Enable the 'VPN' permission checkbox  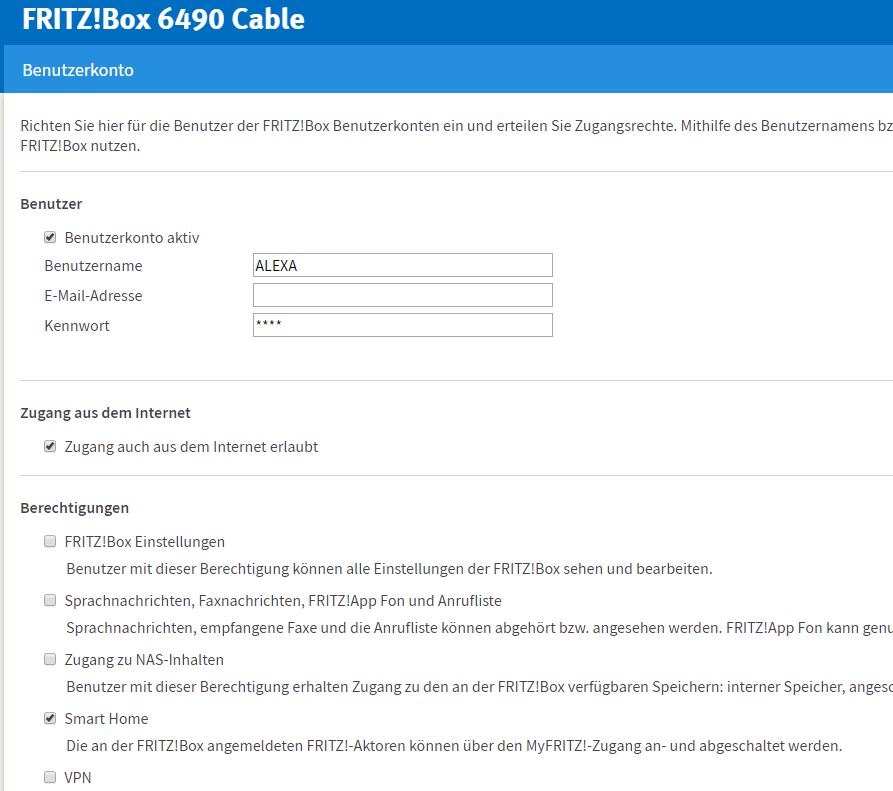pos(50,777)
